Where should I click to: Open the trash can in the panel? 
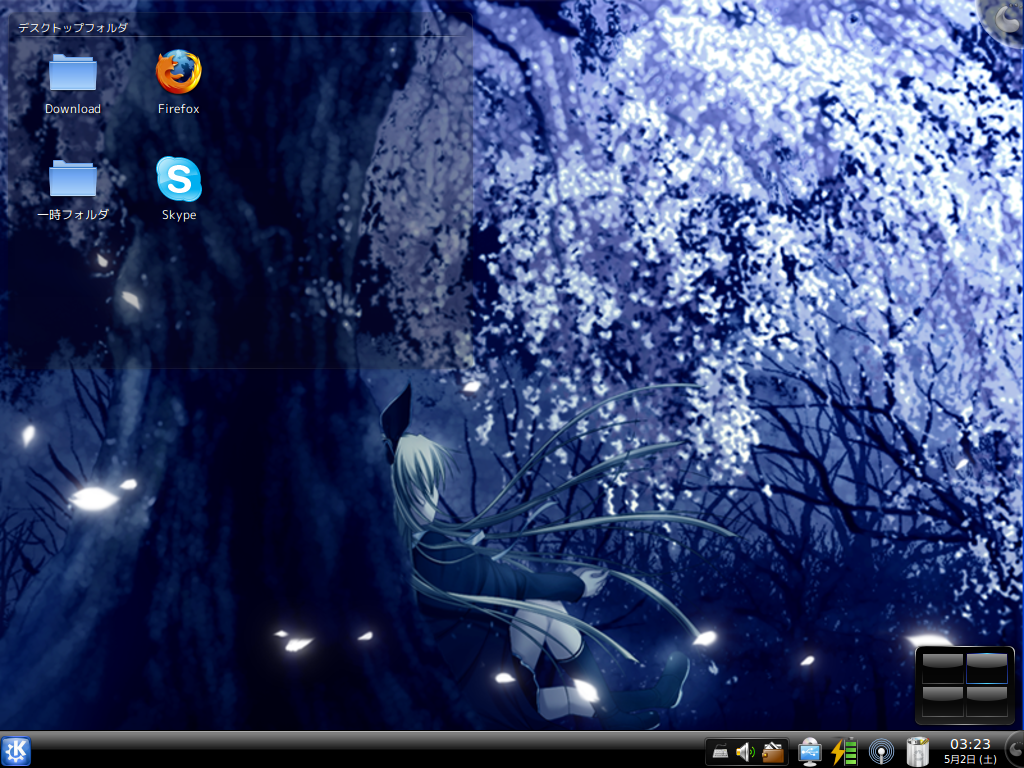[x=918, y=751]
